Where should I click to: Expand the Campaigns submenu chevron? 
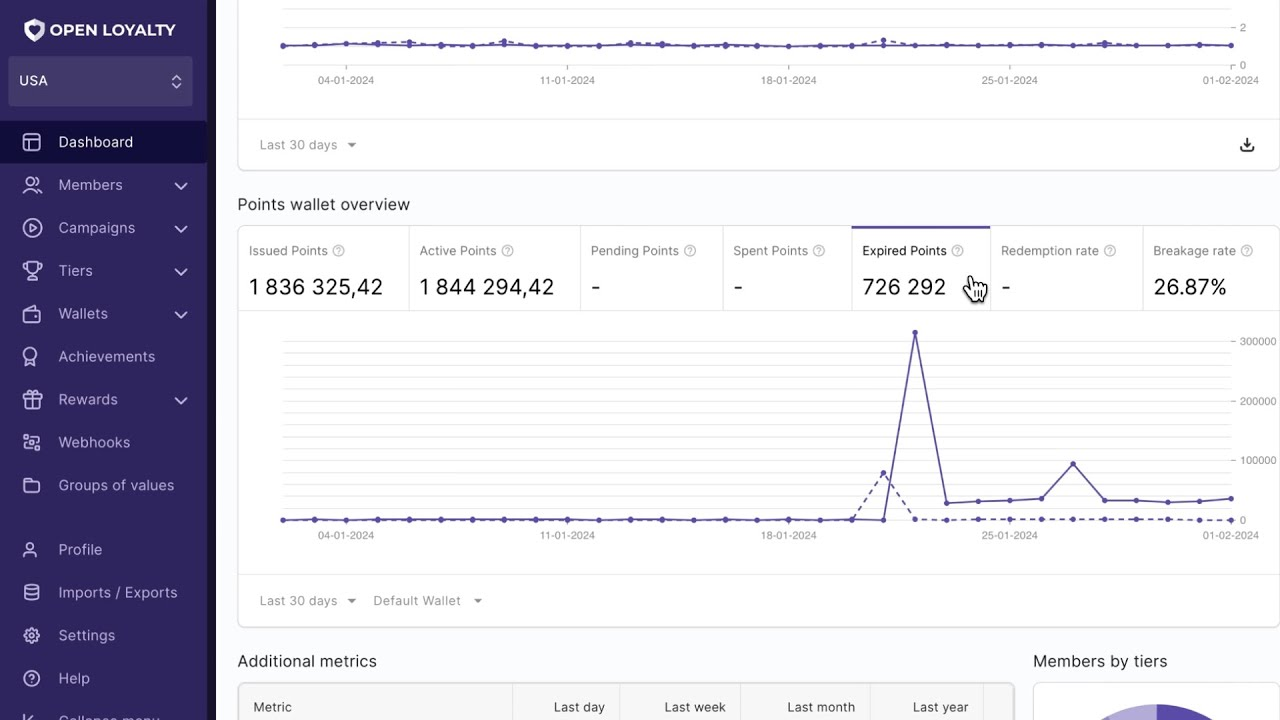181,229
